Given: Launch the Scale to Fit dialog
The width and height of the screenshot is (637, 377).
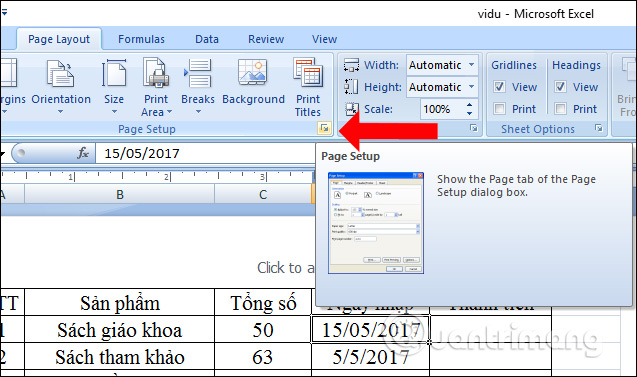Looking at the screenshot, I should (474, 128).
